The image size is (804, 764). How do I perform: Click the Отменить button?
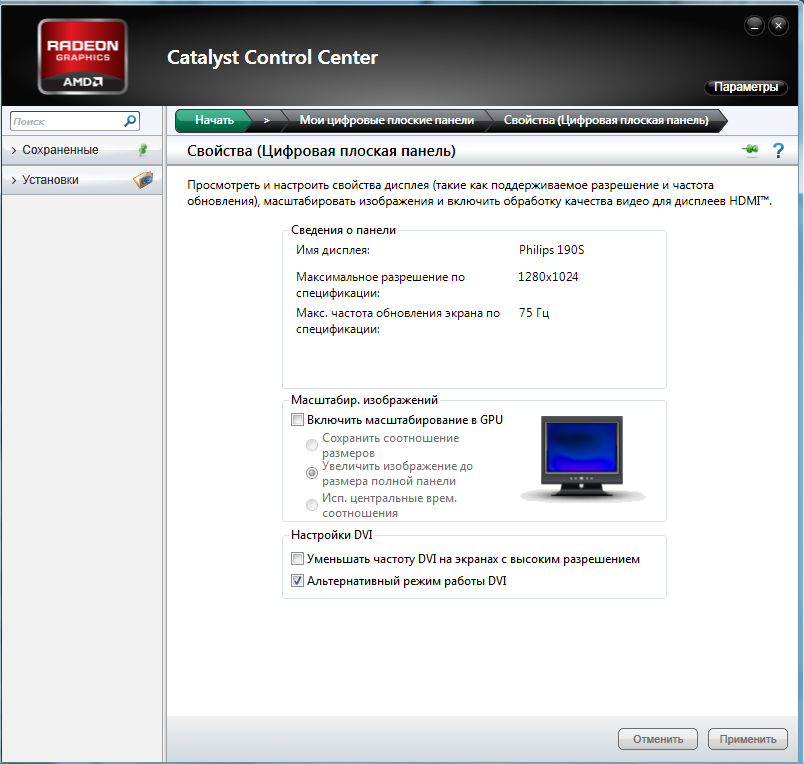click(x=658, y=739)
